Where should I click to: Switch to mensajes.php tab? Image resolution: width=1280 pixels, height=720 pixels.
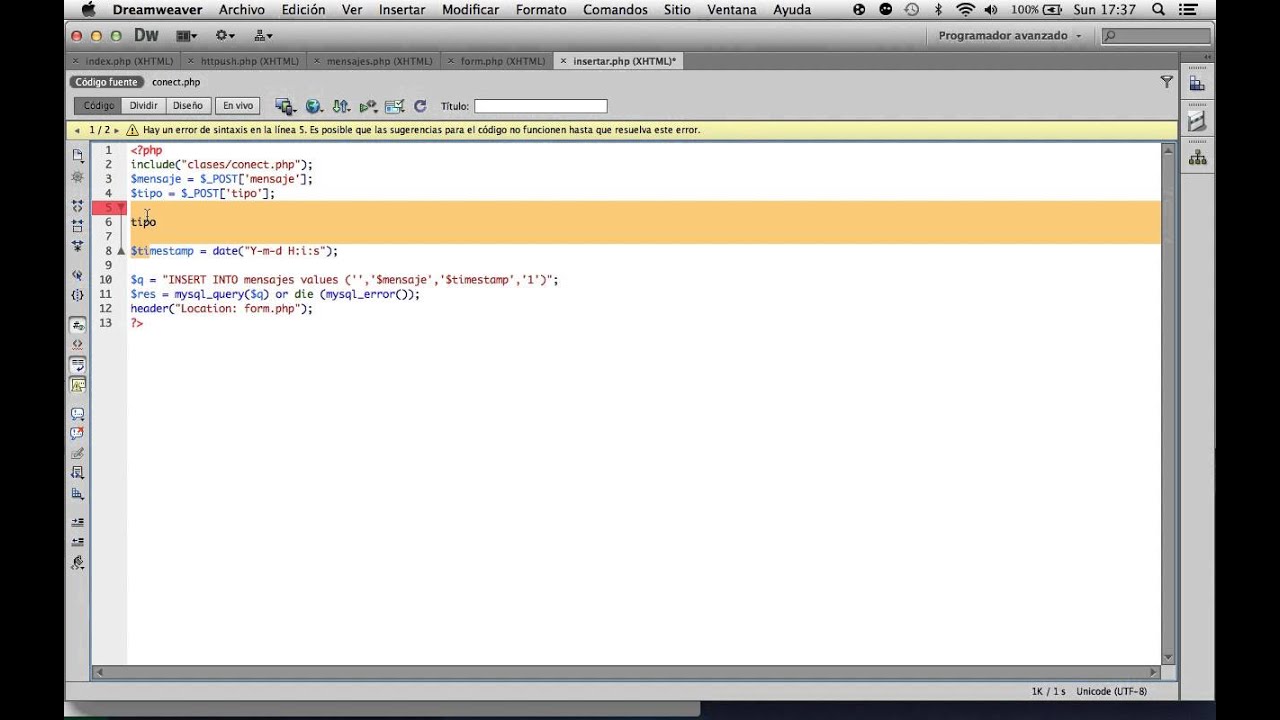click(379, 61)
